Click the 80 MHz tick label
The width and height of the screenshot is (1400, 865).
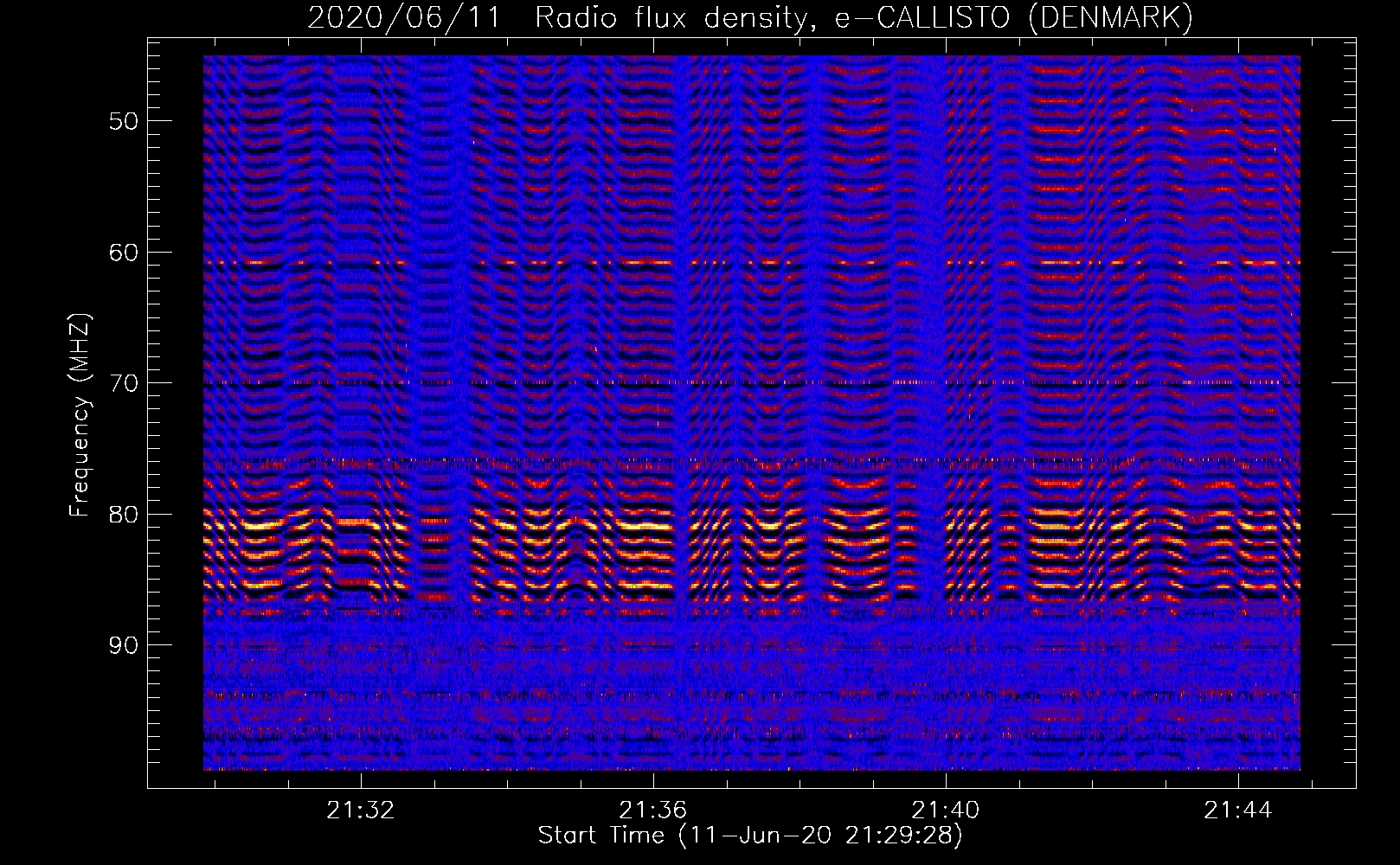[123, 515]
